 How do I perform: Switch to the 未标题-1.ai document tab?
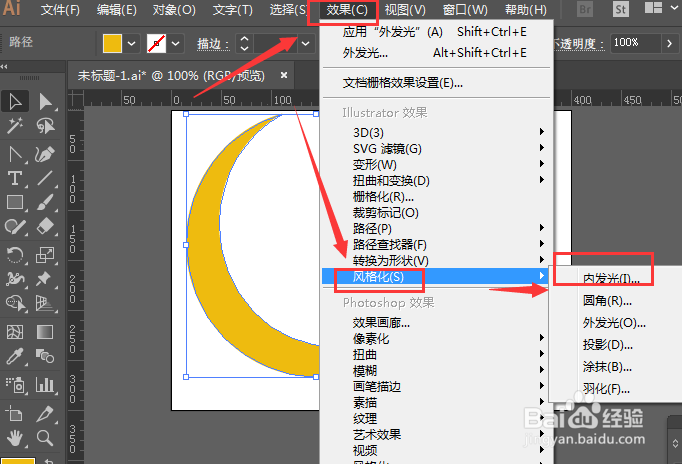[171, 76]
